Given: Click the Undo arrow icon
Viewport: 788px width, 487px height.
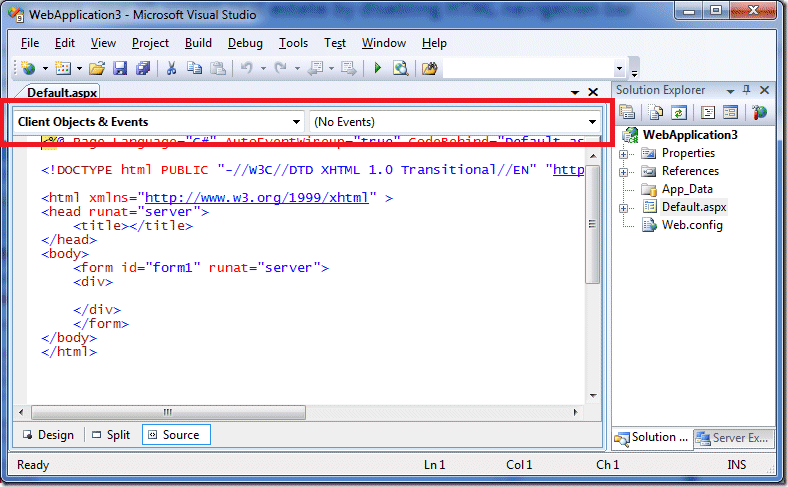Looking at the screenshot, I should (246, 67).
